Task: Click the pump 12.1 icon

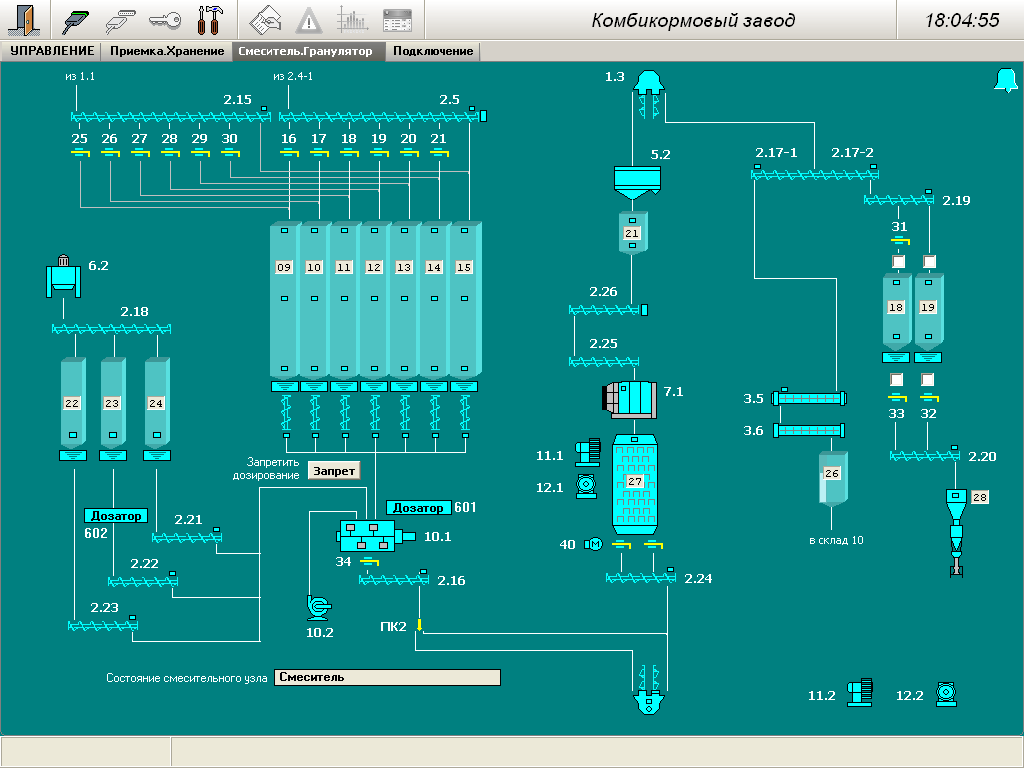Action: click(x=586, y=487)
